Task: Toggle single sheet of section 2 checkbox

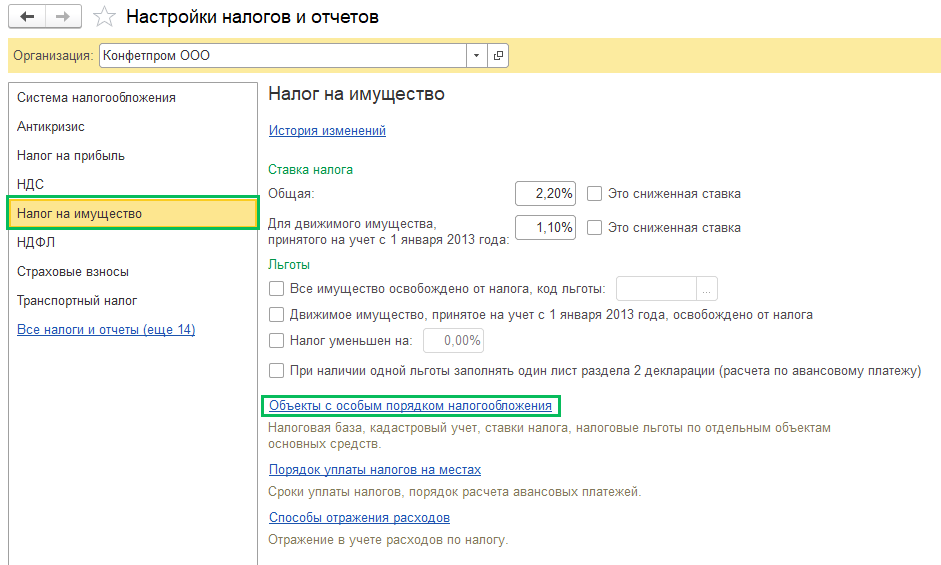Action: [x=277, y=371]
